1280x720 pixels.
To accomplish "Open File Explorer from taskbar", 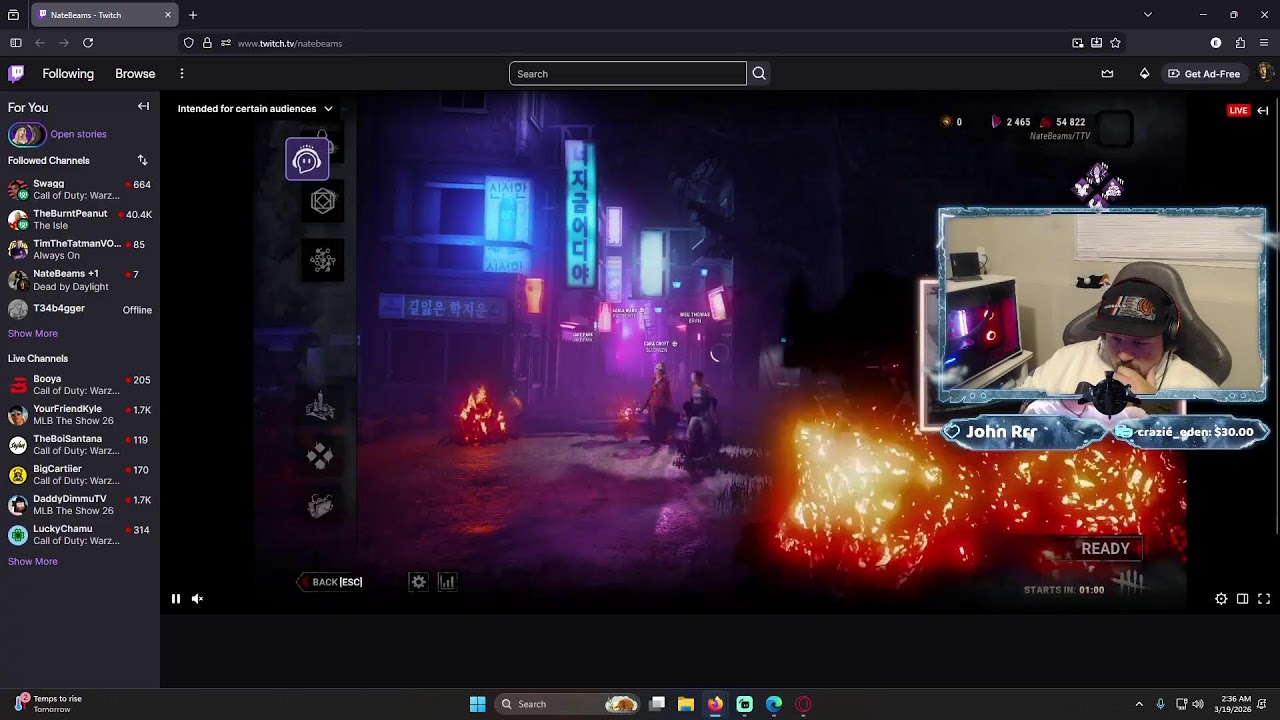I will [x=686, y=704].
